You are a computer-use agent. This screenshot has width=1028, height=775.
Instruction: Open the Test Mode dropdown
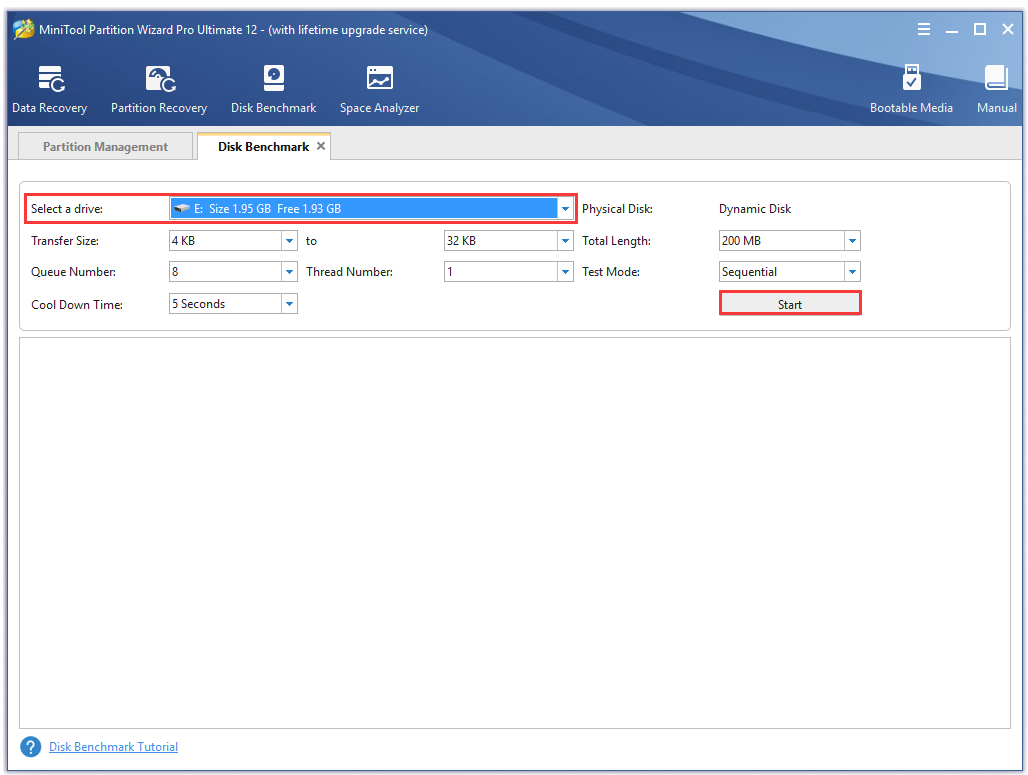[852, 271]
